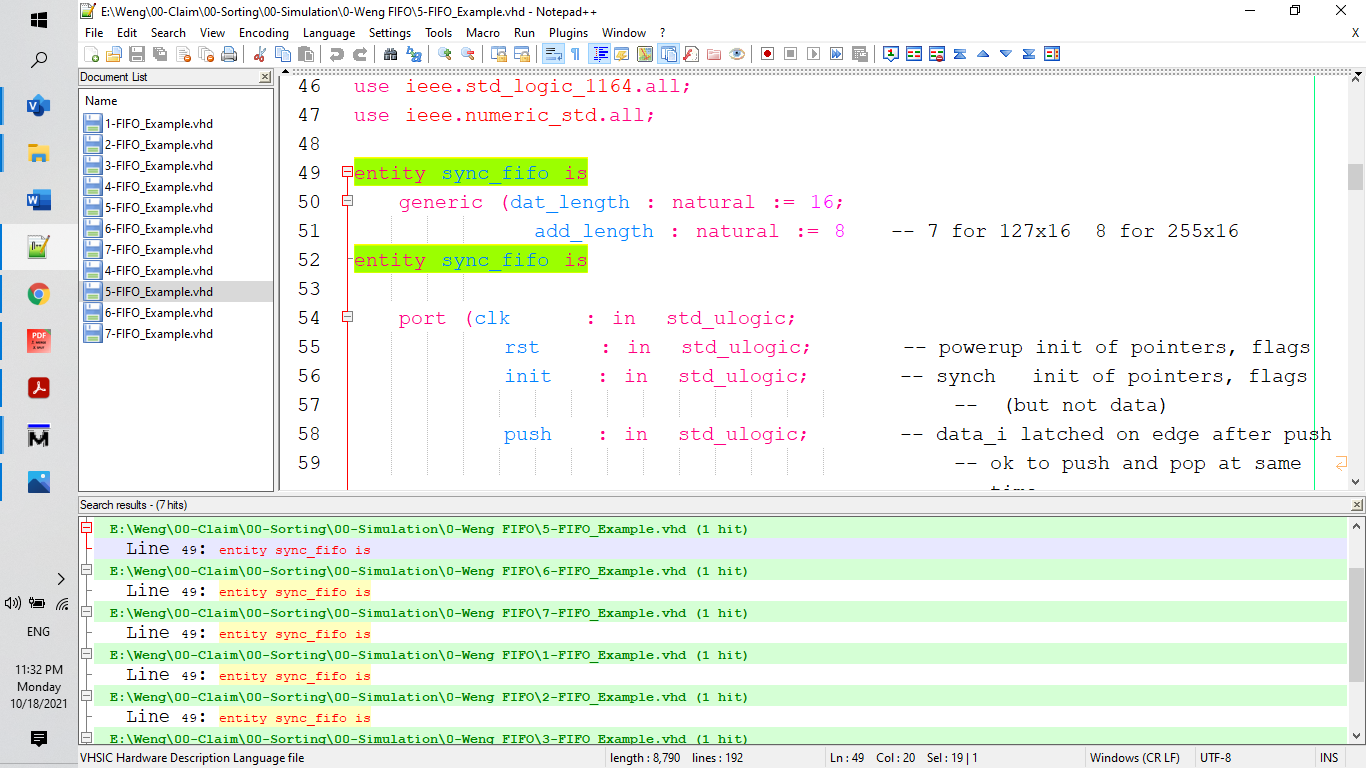Click the INS indicator in status bar
Image resolution: width=1366 pixels, height=768 pixels.
[1329, 758]
